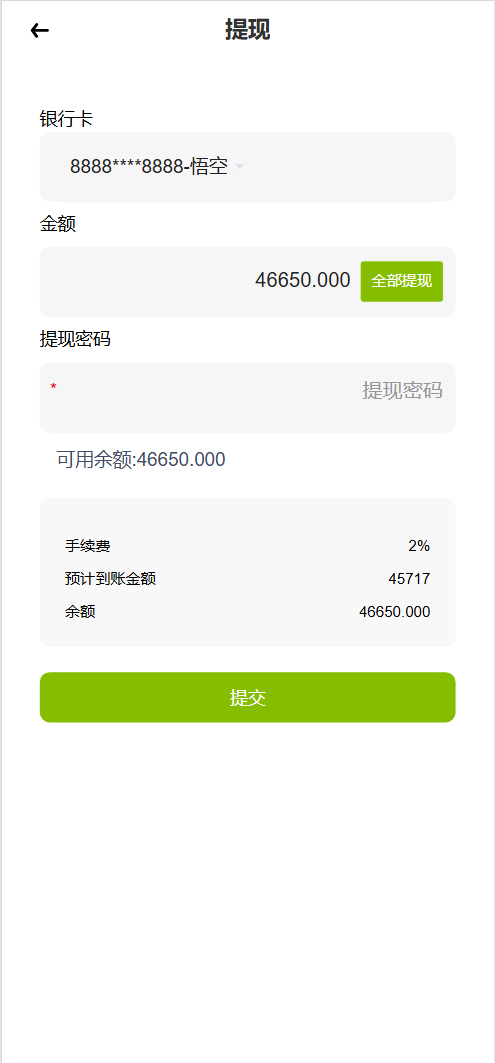495x1063 pixels.
Task: Click the red asterisk in password field
Action: (54, 387)
